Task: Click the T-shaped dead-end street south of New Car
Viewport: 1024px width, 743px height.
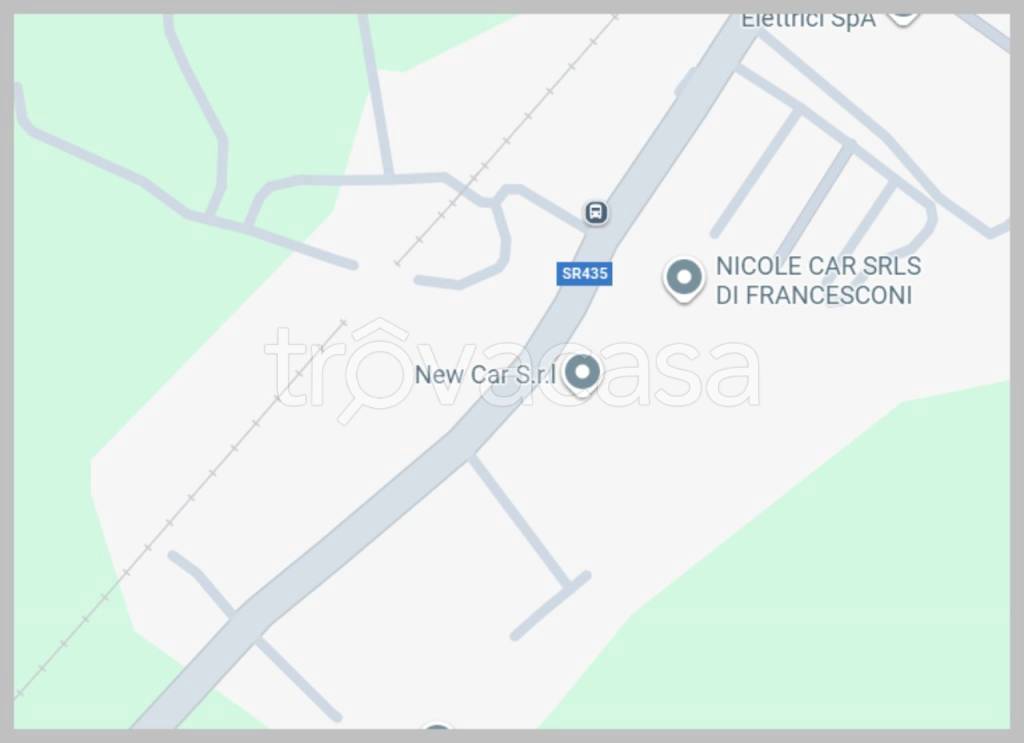Action: 529,543
